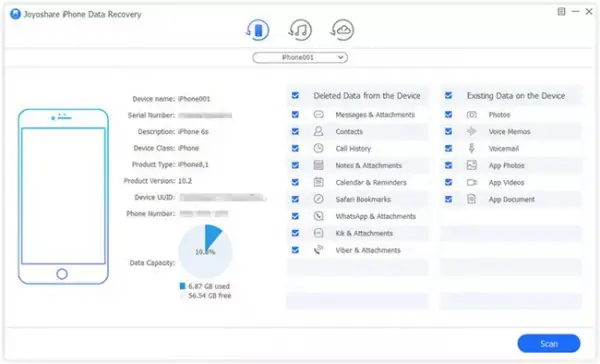
Task: Click the App Photos picture icon
Action: (471, 165)
